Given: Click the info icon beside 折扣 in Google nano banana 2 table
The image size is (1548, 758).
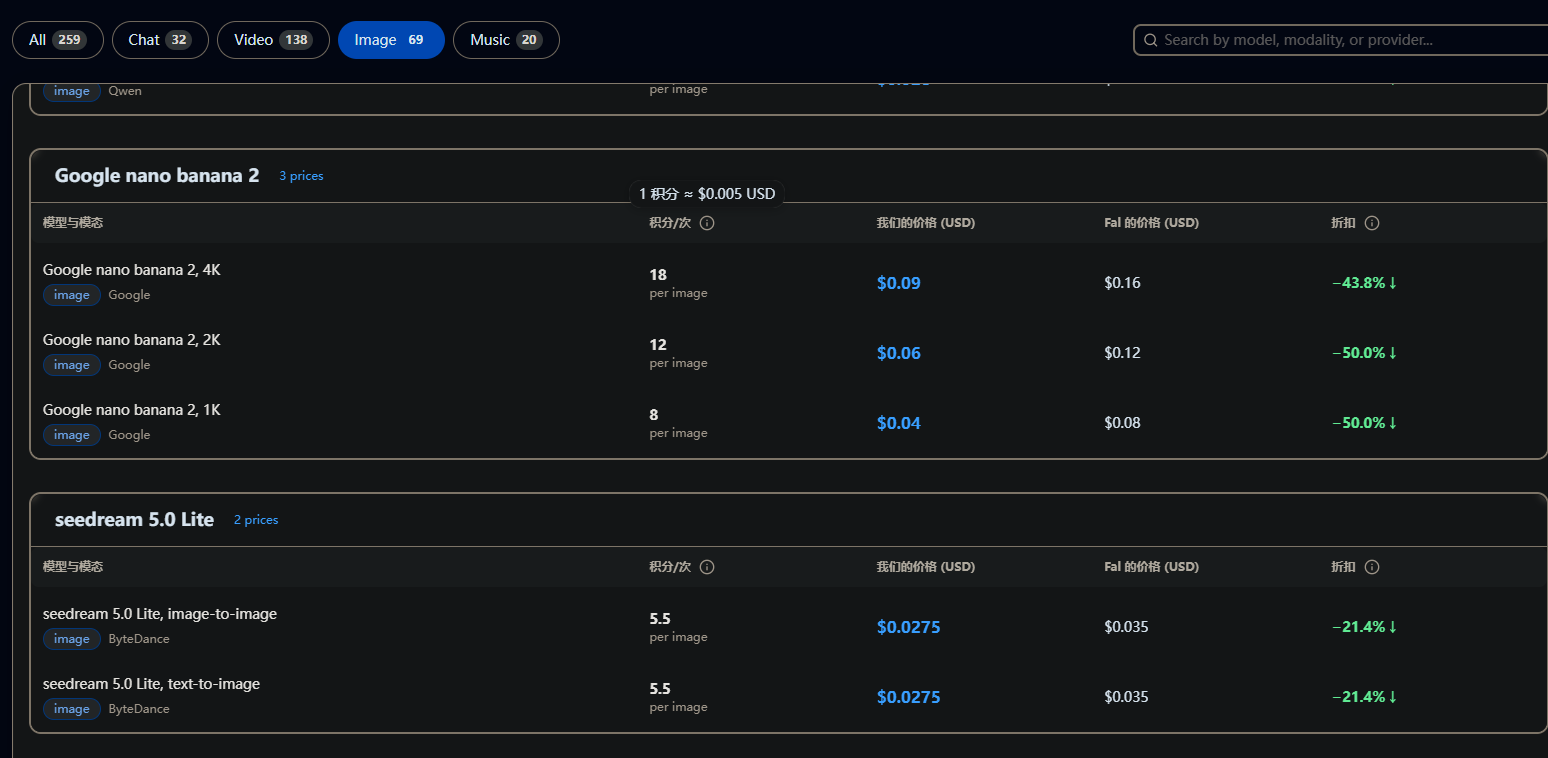Looking at the screenshot, I should [x=1372, y=223].
